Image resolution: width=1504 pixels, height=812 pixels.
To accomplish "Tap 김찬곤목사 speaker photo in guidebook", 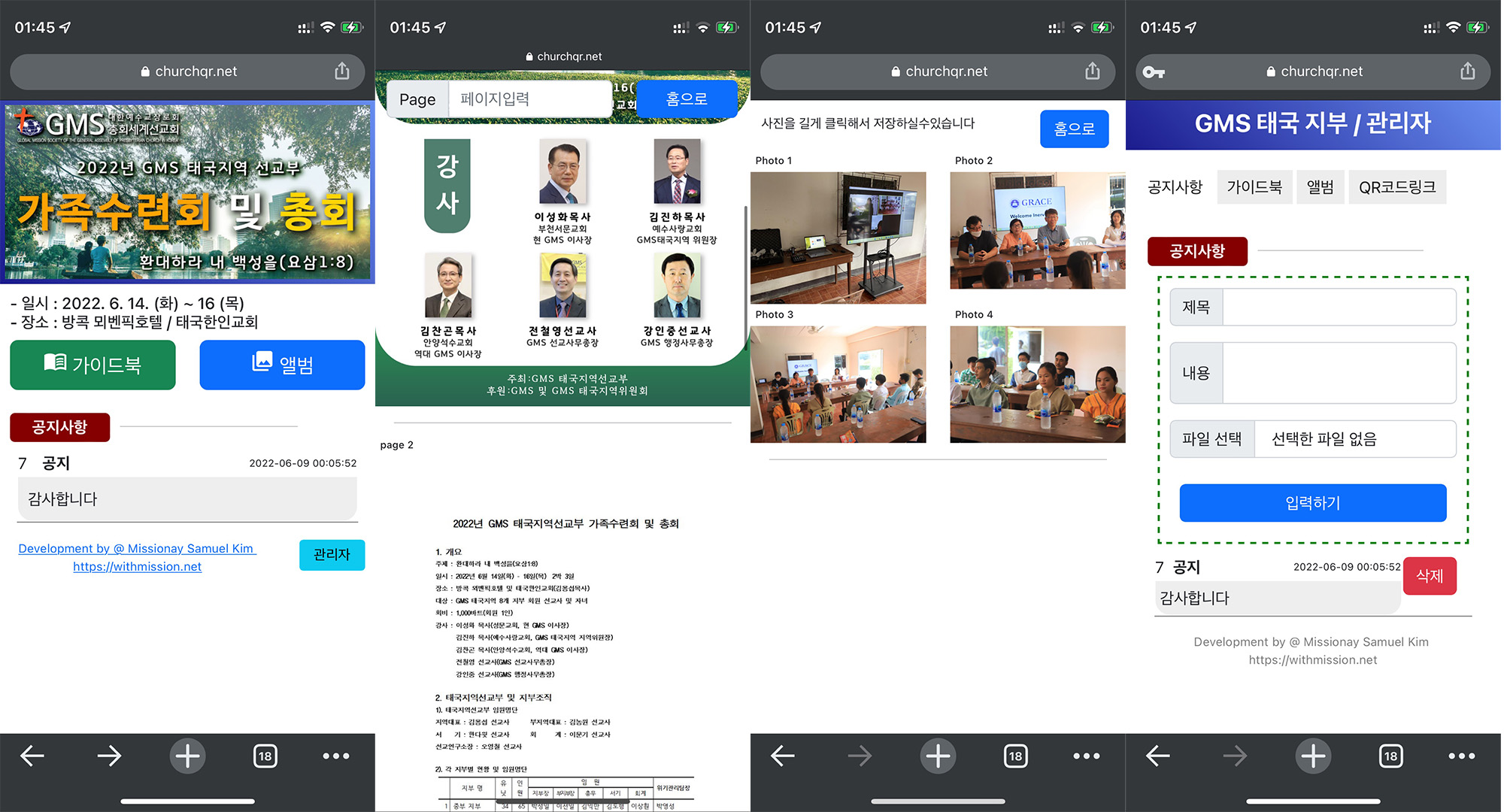I will (x=448, y=286).
